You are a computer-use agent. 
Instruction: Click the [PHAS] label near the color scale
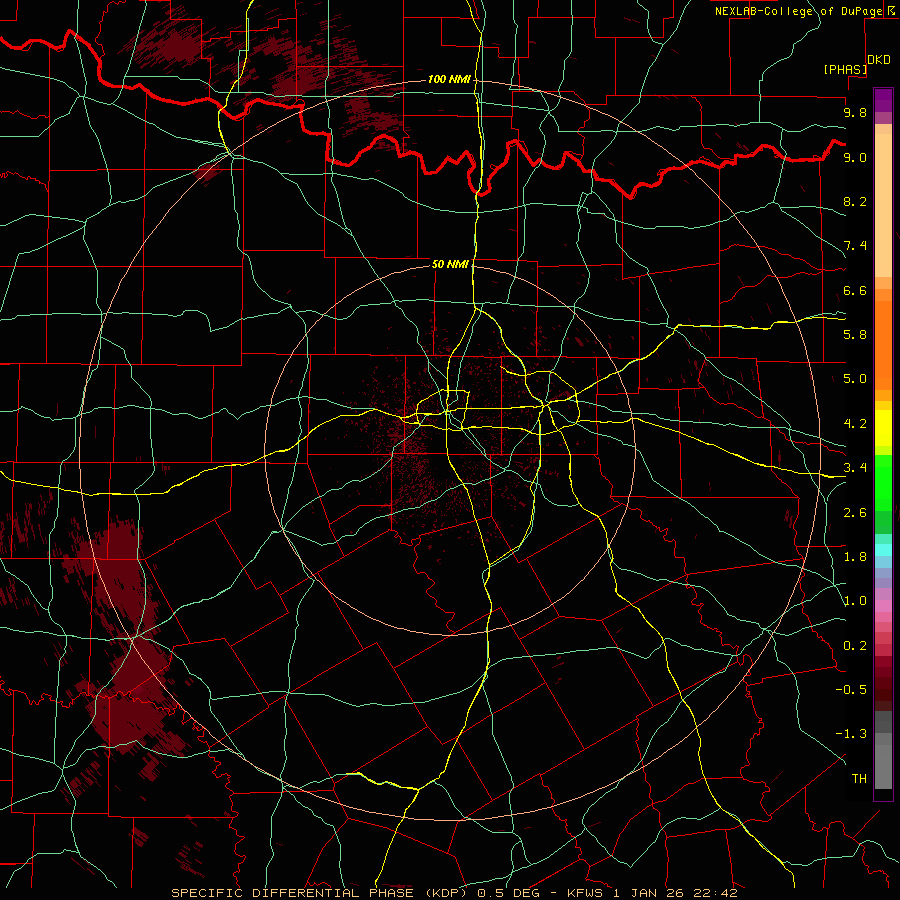click(845, 69)
